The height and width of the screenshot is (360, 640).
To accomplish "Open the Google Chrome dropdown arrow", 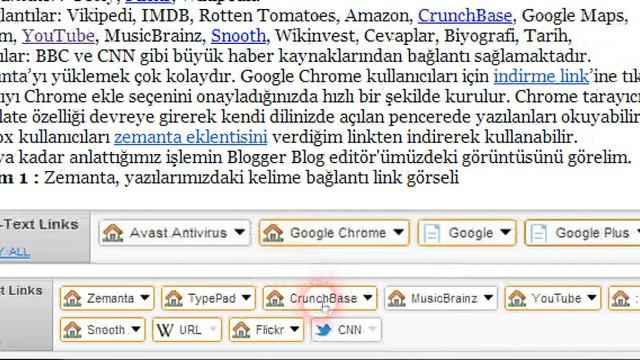I will pos(399,232).
